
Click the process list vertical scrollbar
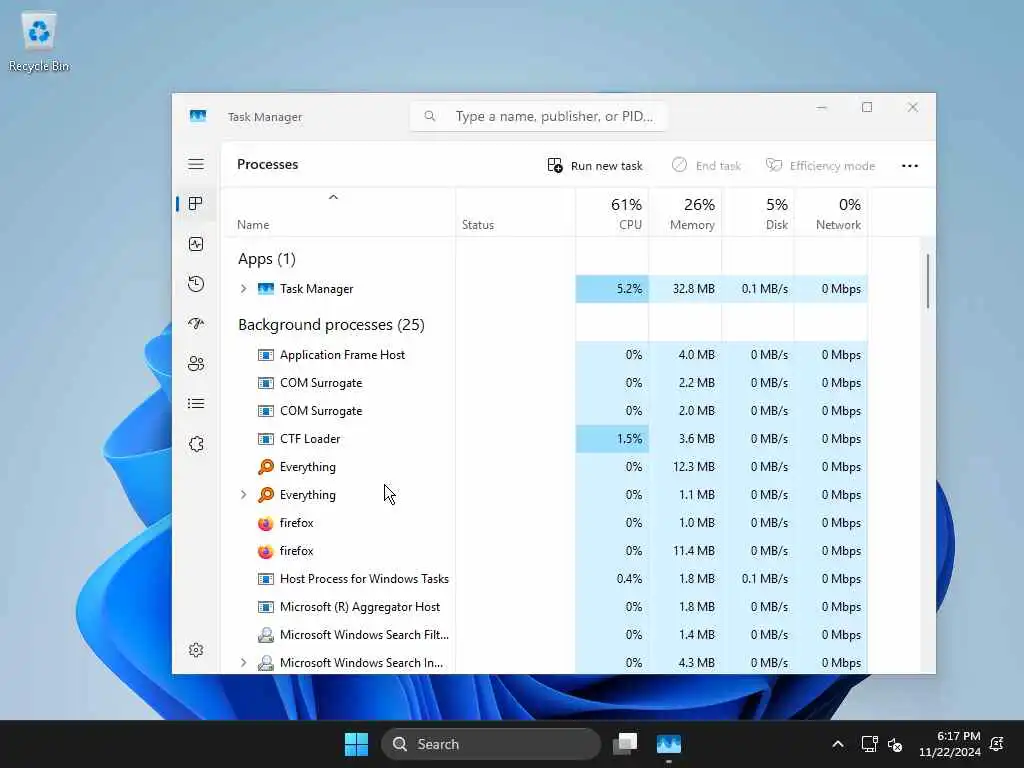(x=927, y=281)
